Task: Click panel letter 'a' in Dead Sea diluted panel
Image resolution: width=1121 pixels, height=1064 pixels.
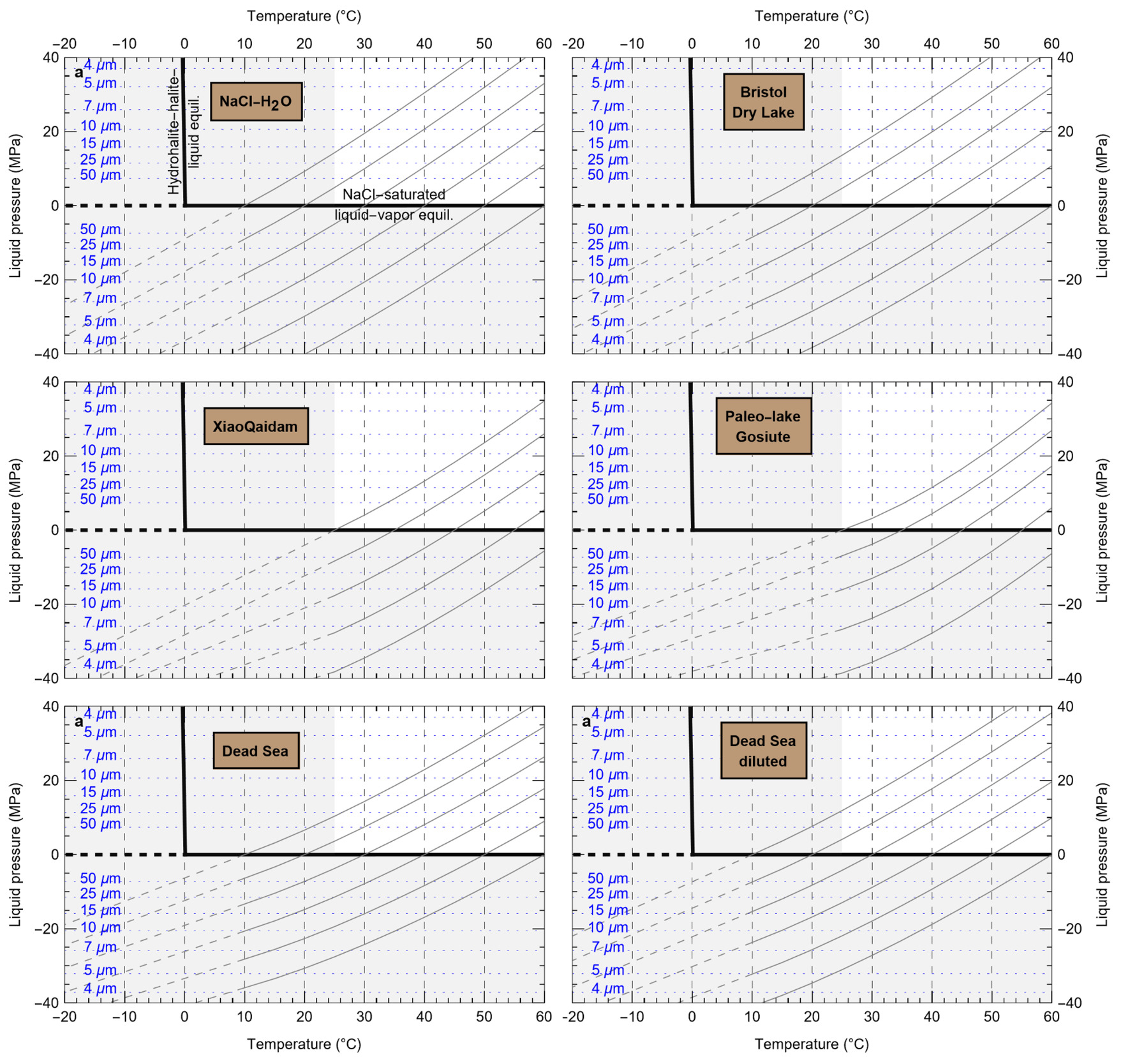Action: pos(586,722)
